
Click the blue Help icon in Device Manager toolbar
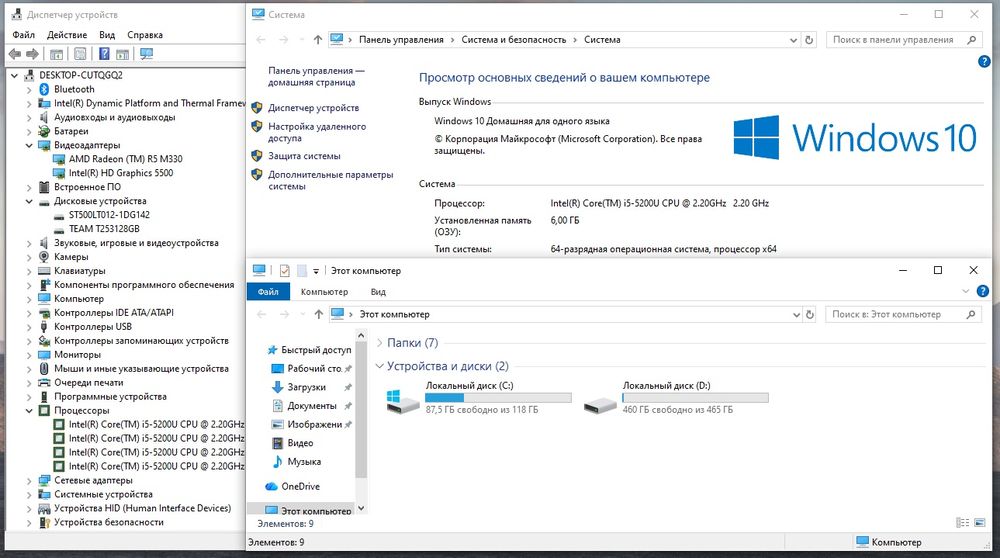click(104, 54)
